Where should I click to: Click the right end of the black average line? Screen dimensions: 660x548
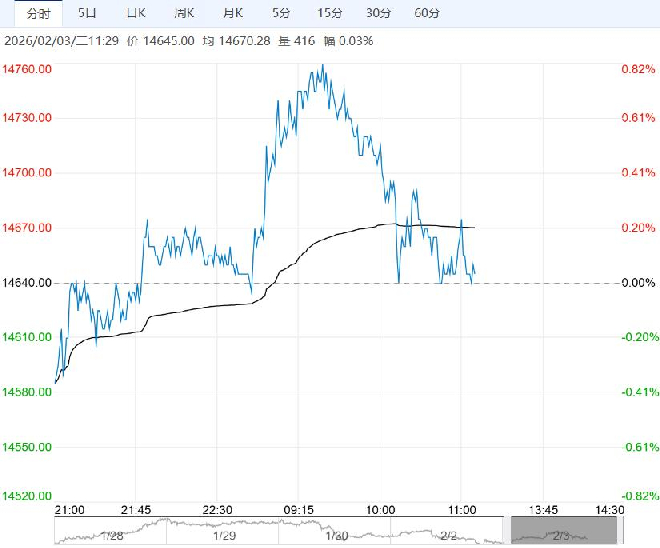pyautogui.click(x=473, y=228)
